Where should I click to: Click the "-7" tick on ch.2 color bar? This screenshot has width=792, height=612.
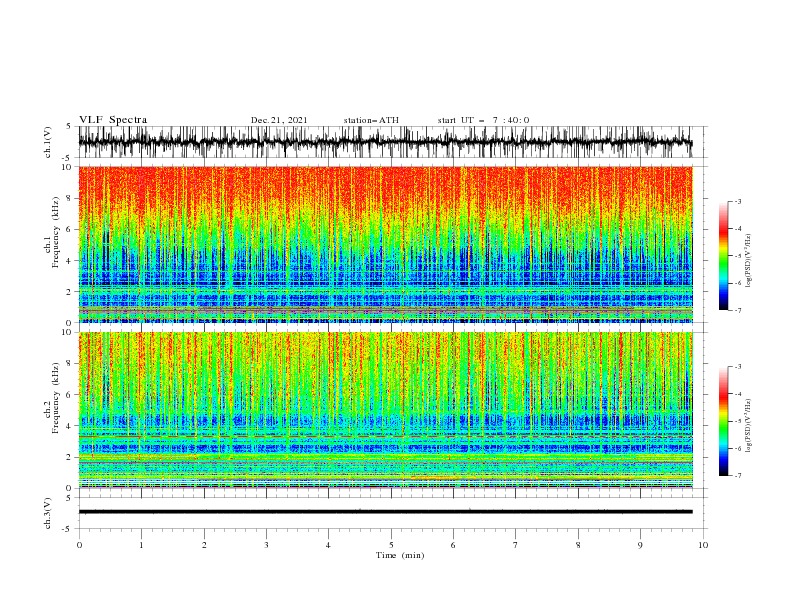(x=737, y=476)
